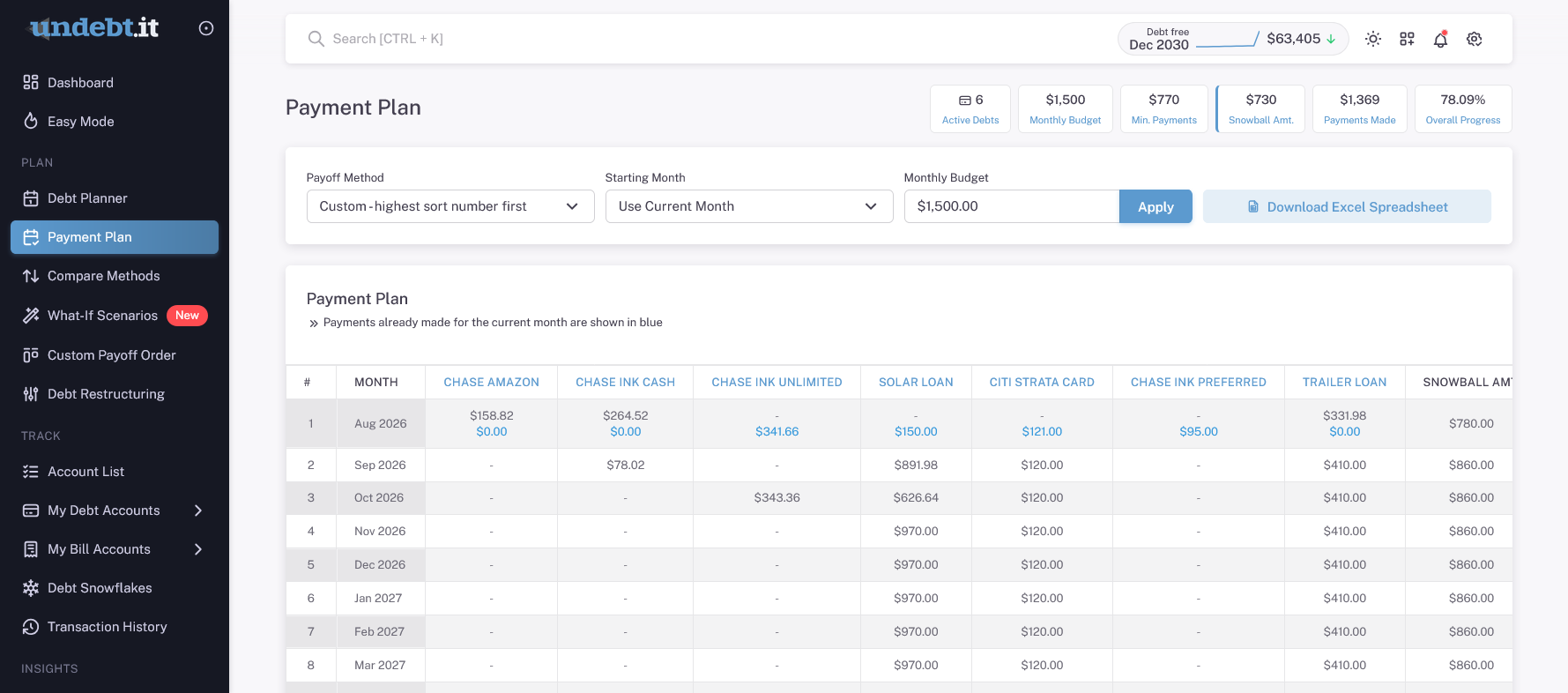This screenshot has height=693, width=1568.
Task: Click the search magnifier icon
Action: point(316,39)
